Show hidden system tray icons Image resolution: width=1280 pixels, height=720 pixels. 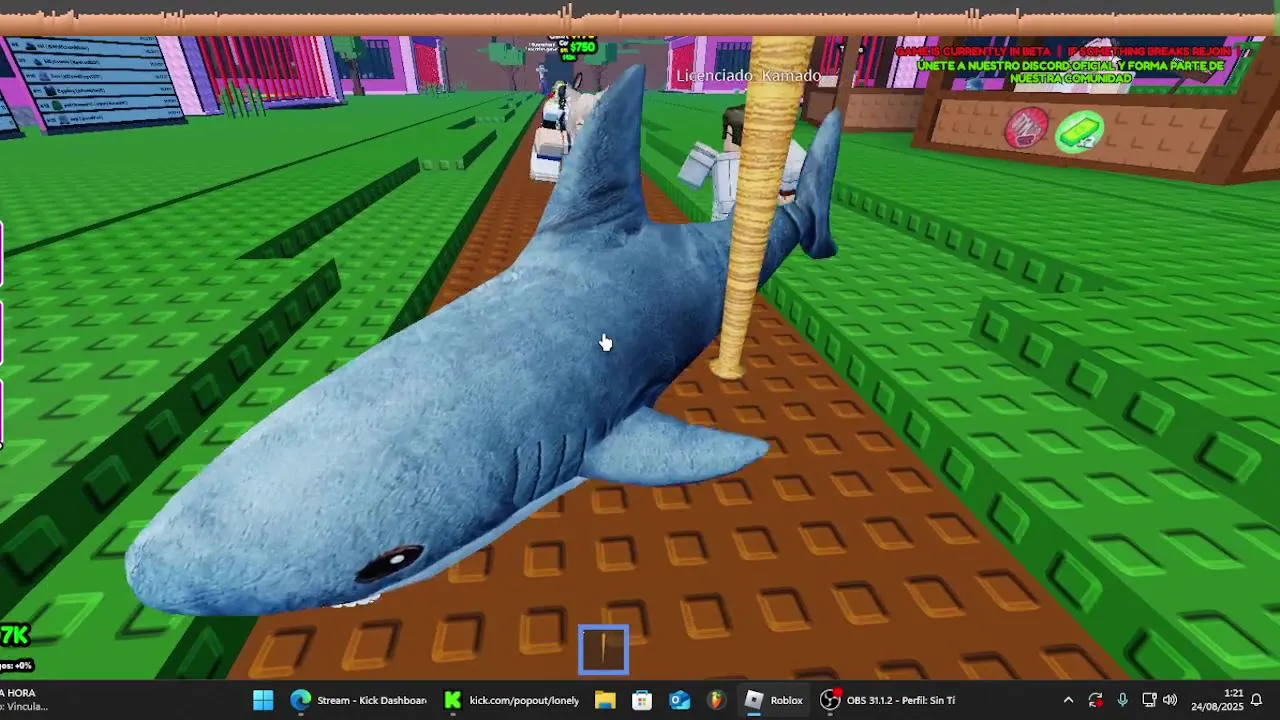pos(1068,700)
